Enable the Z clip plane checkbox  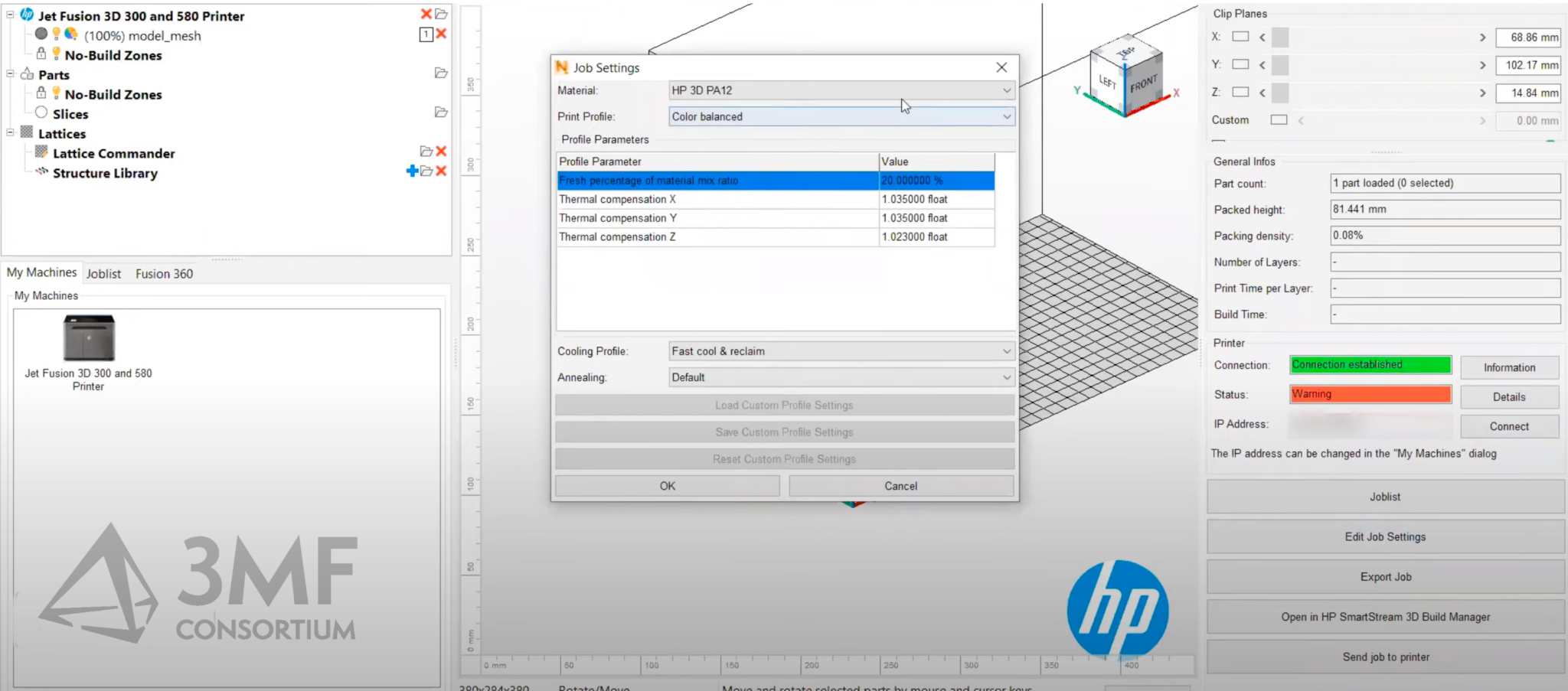tap(1240, 93)
